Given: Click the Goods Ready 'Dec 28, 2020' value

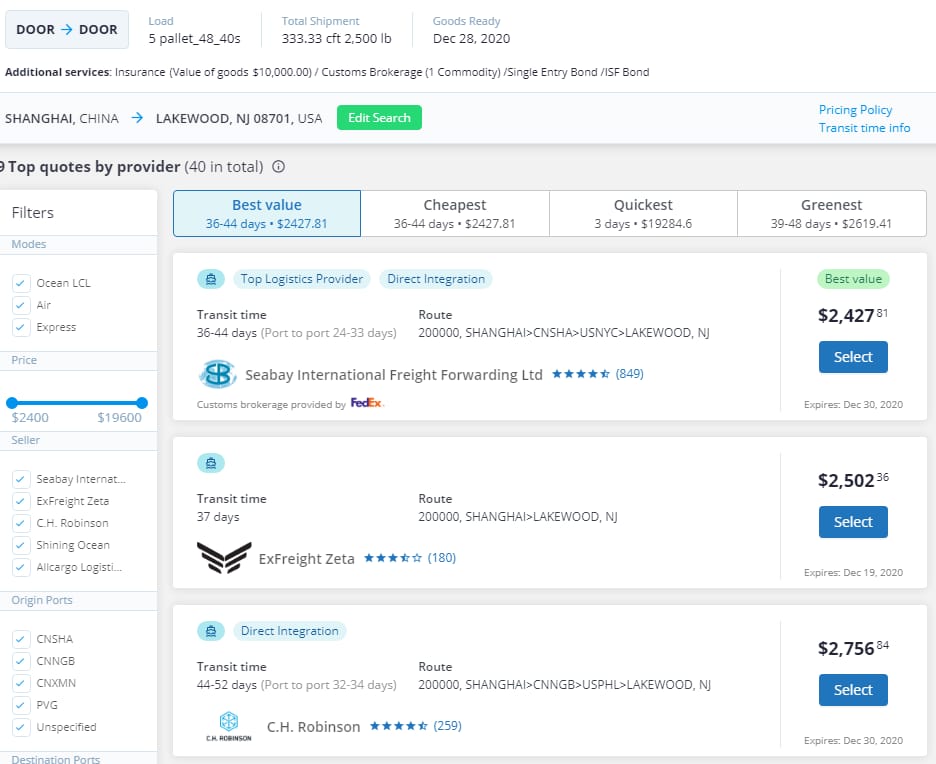Looking at the screenshot, I should [x=472, y=39].
